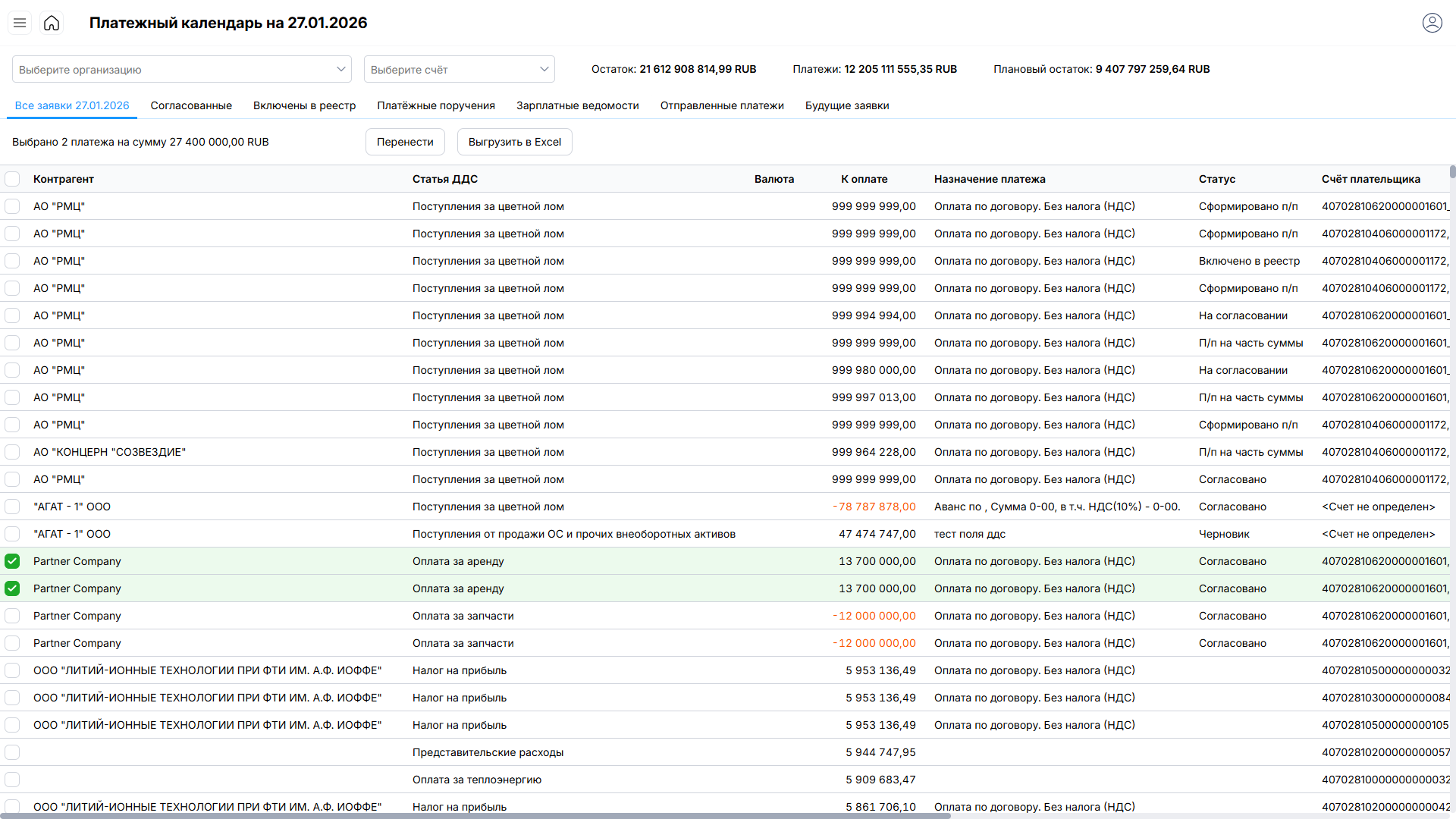This screenshot has width=1456, height=819.
Task: Click the Контрагент column header
Action: tap(64, 179)
